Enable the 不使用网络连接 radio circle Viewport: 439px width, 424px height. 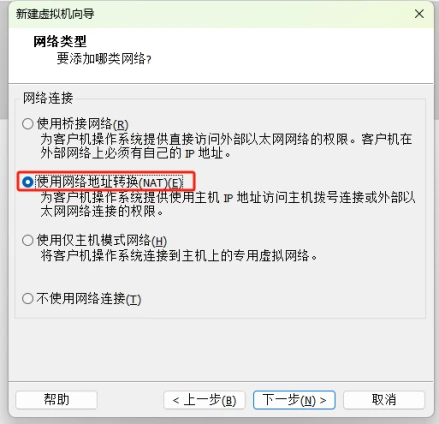coord(28,298)
